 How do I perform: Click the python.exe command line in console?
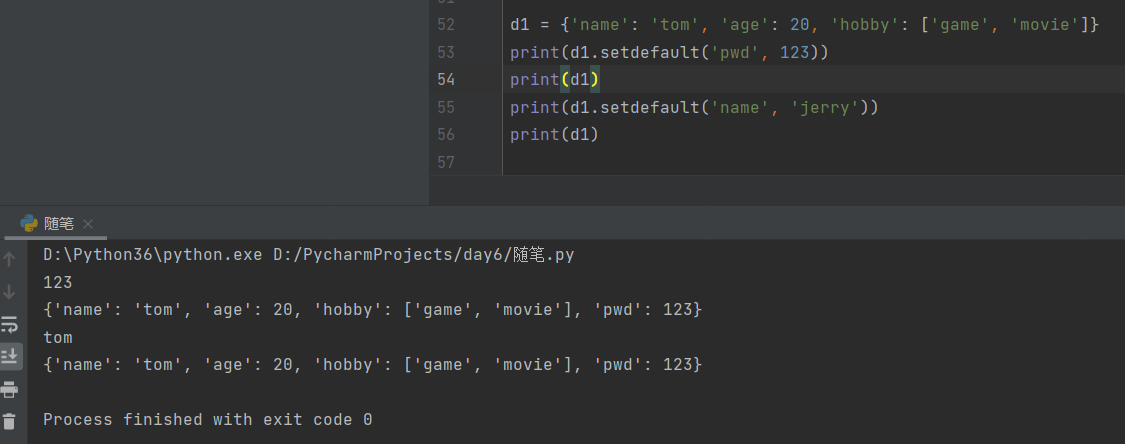(309, 255)
